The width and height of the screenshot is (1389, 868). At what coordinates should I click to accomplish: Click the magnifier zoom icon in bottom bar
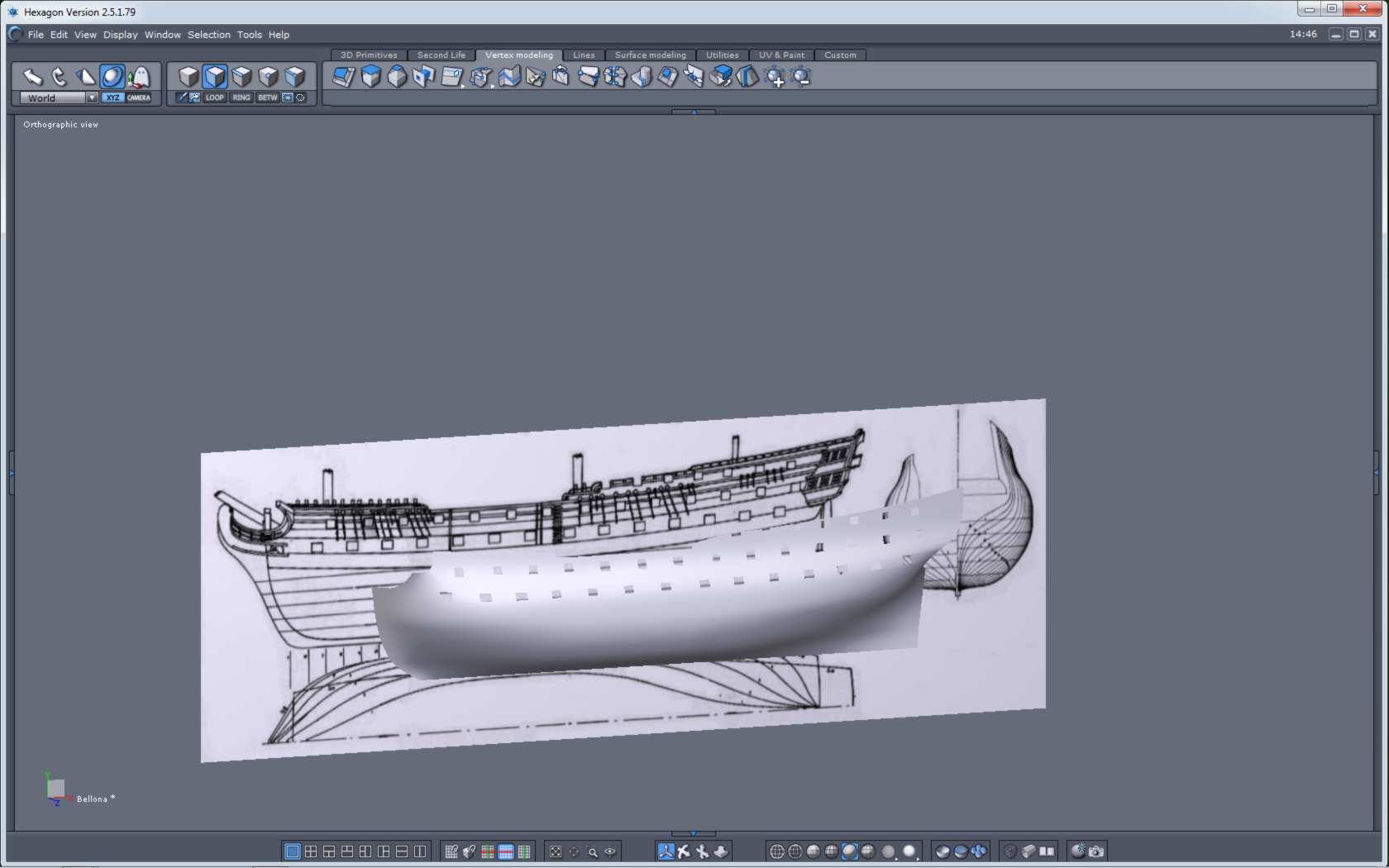[592, 851]
